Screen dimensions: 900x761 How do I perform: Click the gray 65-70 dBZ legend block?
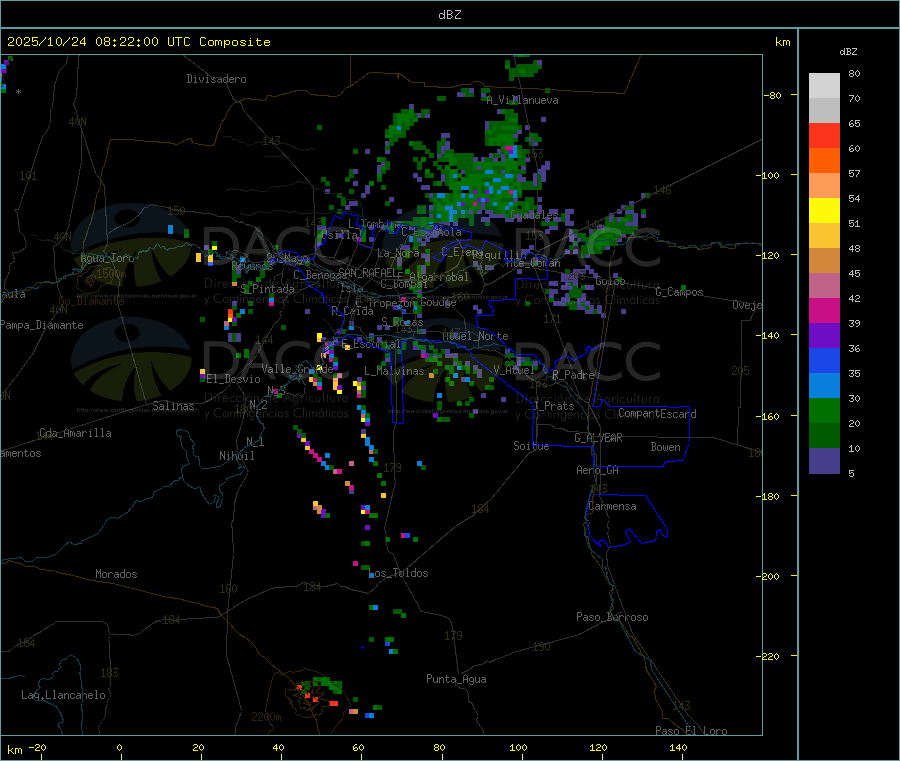pos(824,110)
